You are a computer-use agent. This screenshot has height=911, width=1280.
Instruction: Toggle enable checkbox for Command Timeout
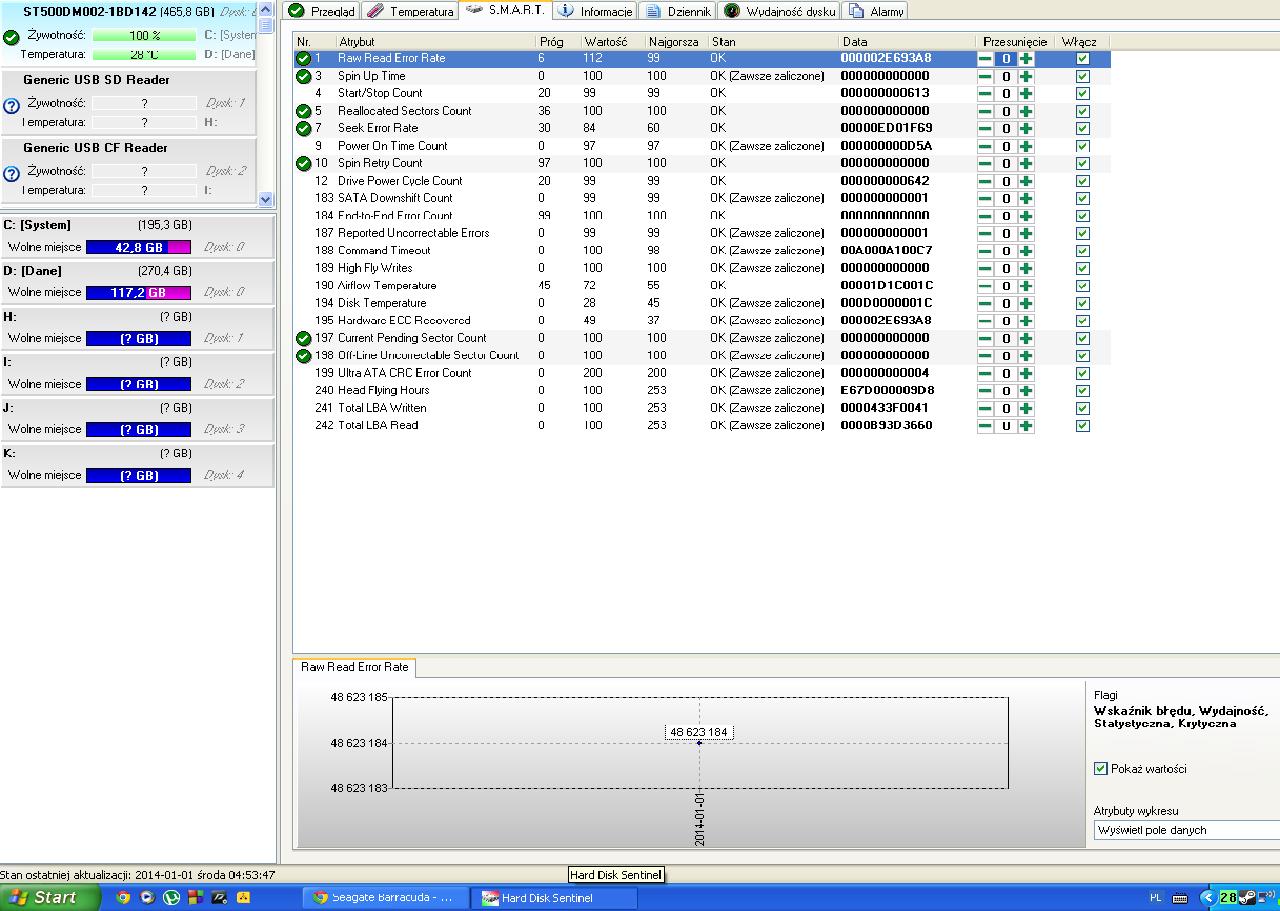tap(1082, 251)
